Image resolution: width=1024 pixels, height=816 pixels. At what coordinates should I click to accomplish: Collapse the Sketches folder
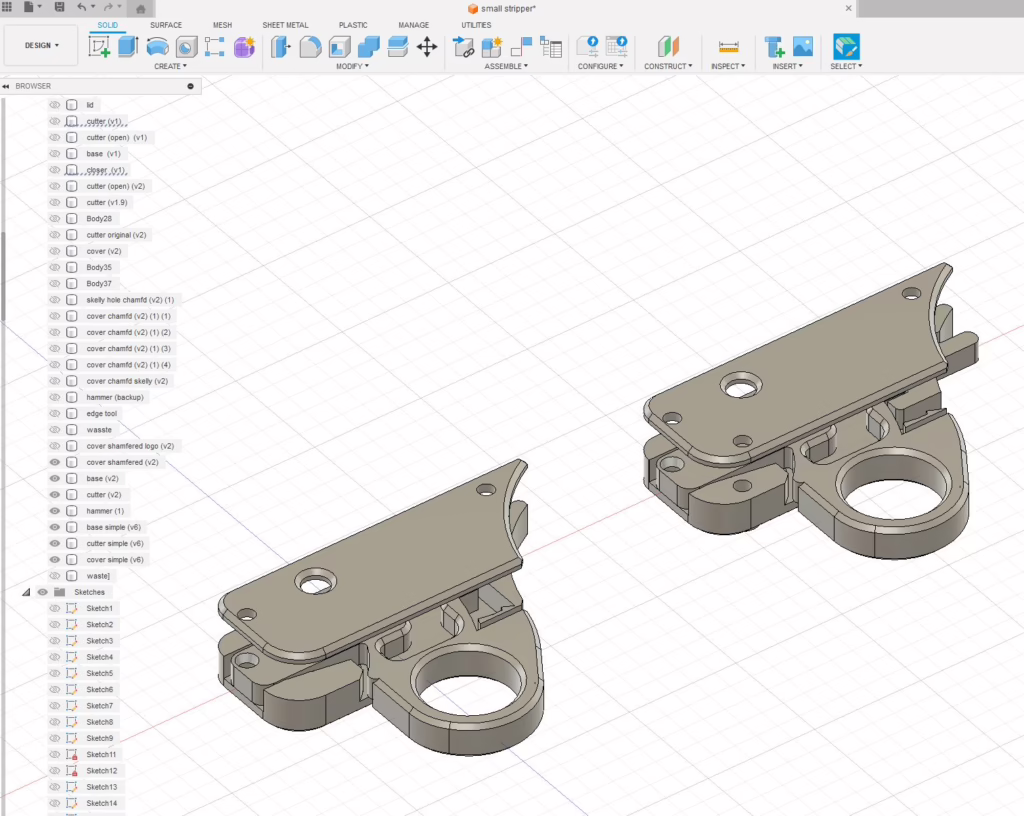click(x=26, y=592)
